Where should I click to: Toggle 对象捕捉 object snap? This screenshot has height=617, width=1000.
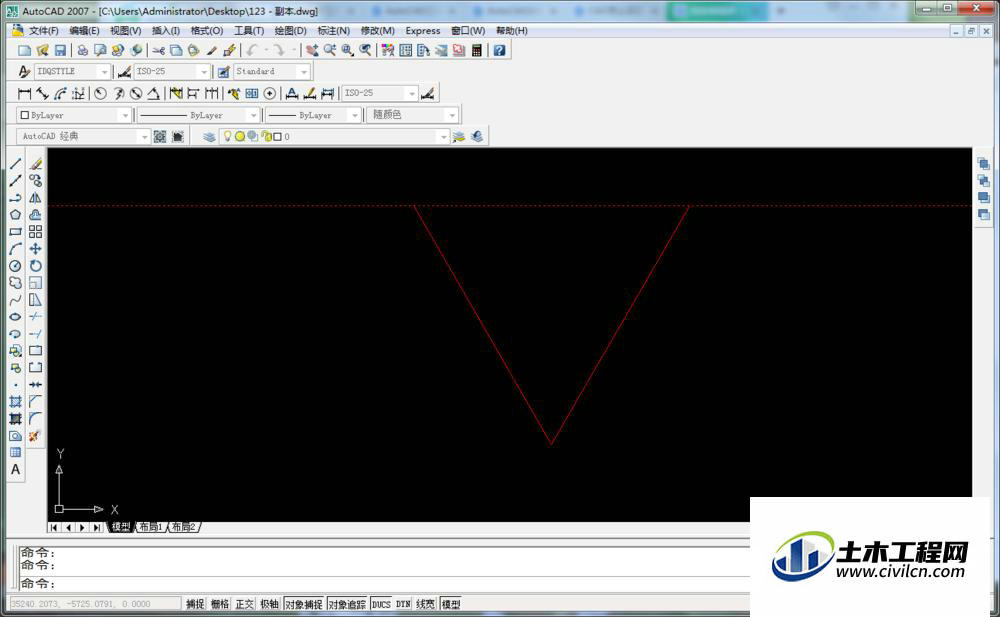(x=304, y=604)
